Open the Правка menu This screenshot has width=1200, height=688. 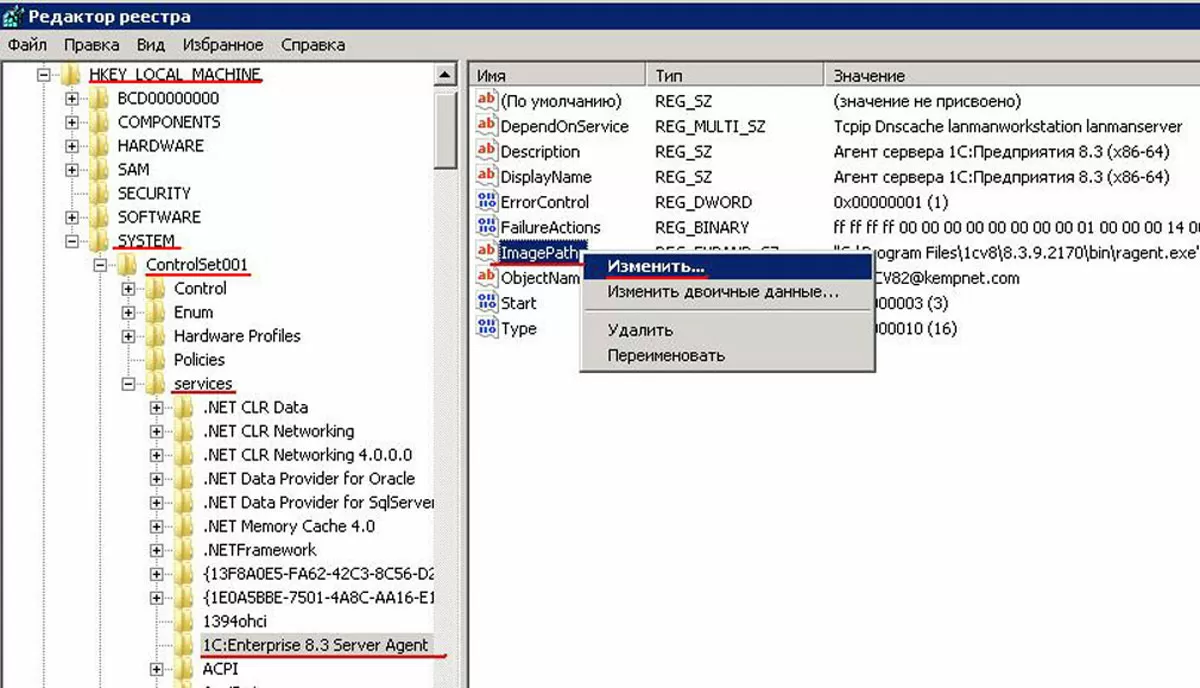pos(92,45)
